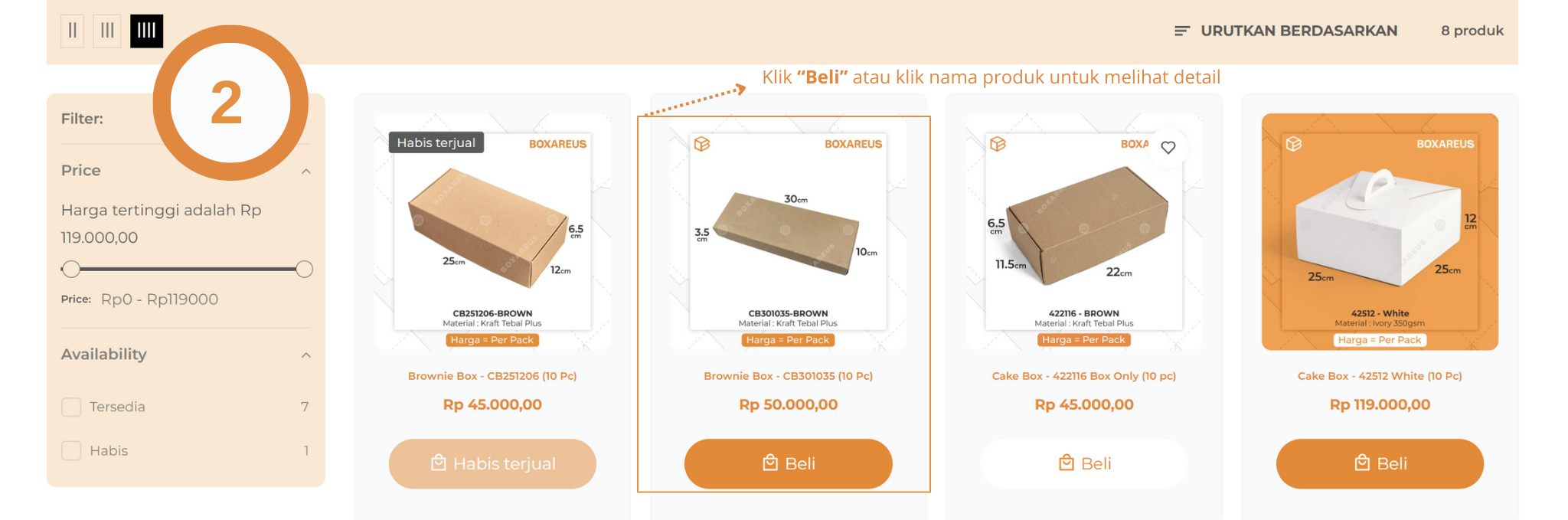Click the Habis terjual badge on CB251206 image
This screenshot has height=520, width=1568.
tap(436, 142)
